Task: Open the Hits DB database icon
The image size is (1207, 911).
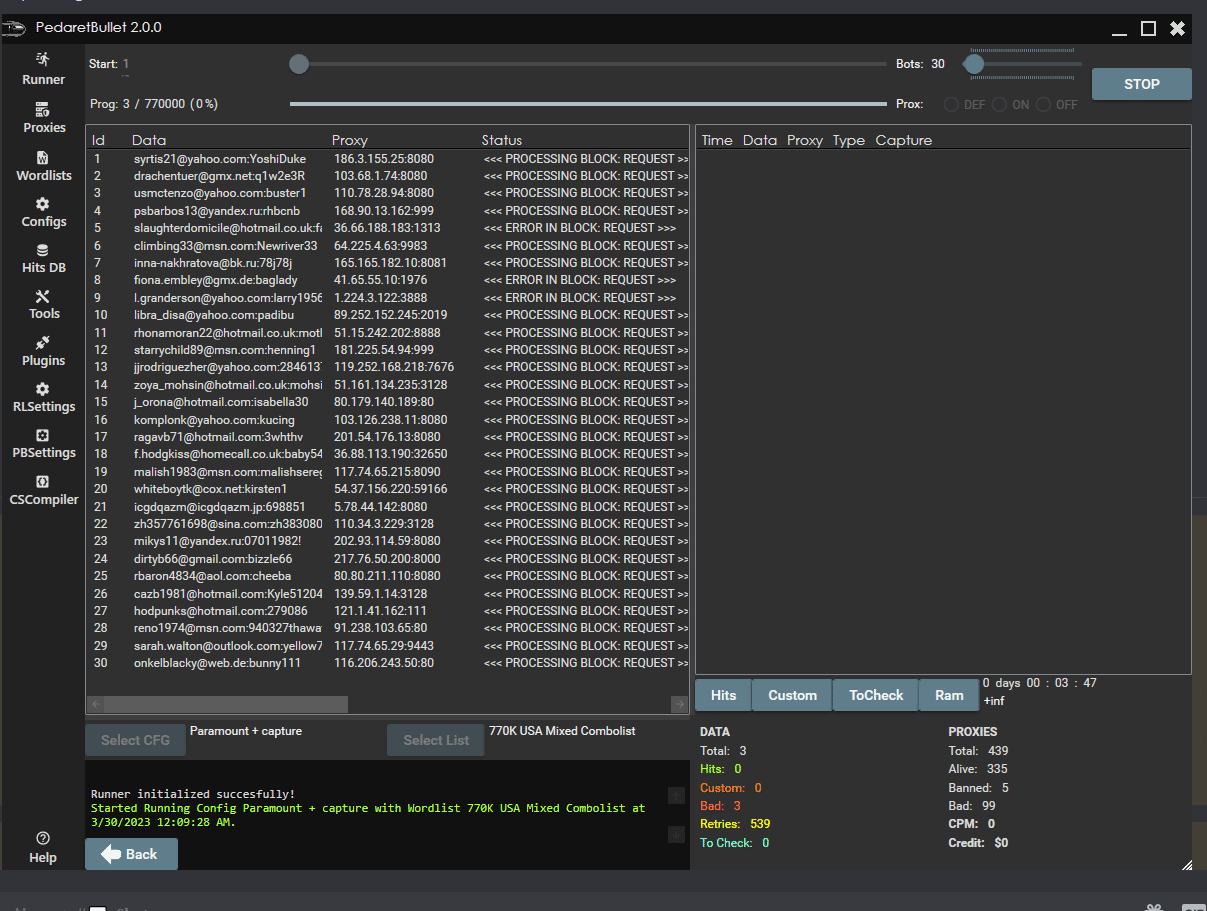Action: click(x=43, y=251)
